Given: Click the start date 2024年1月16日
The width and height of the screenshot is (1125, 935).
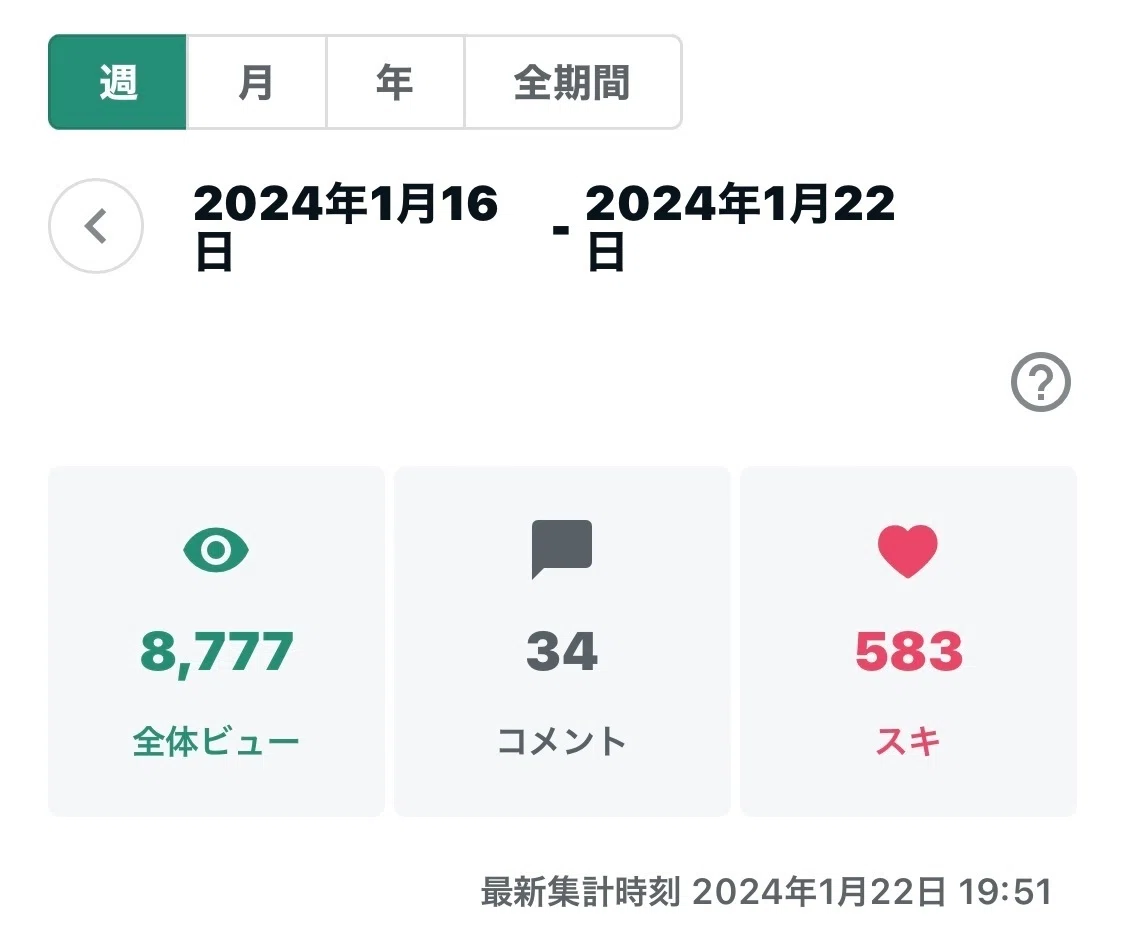Looking at the screenshot, I should (x=345, y=227).
